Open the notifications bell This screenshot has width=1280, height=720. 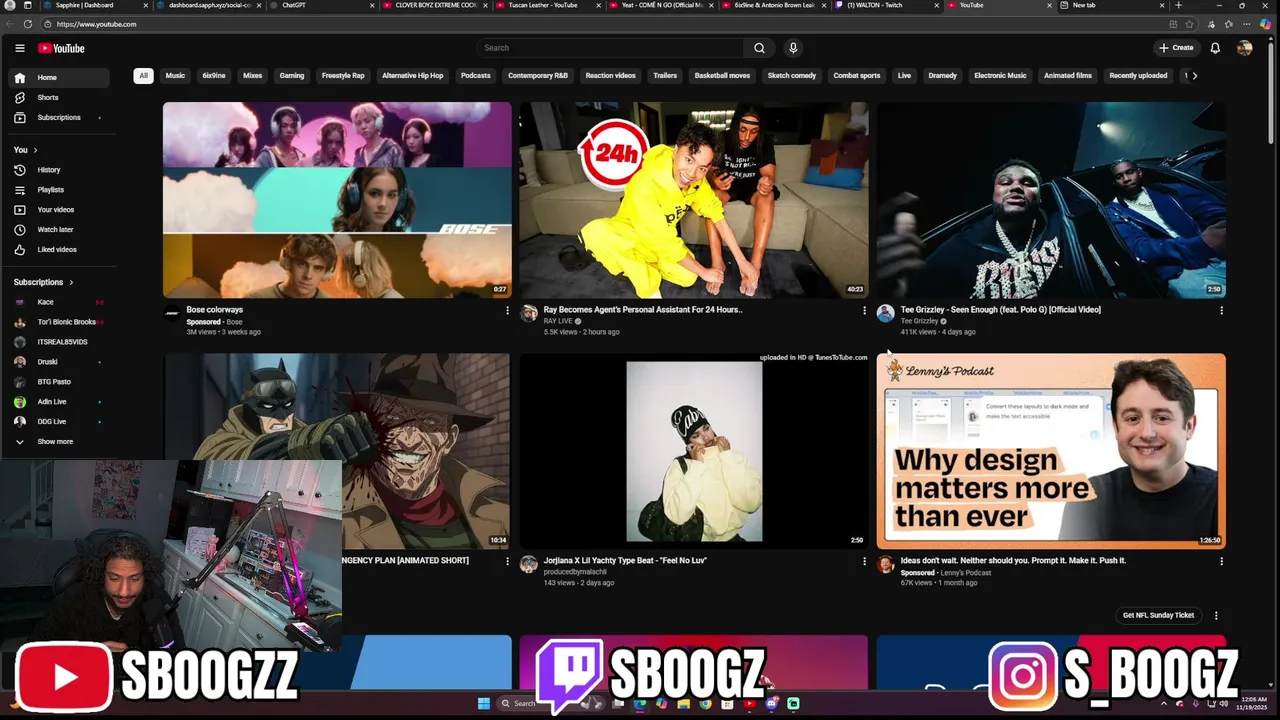[1215, 48]
